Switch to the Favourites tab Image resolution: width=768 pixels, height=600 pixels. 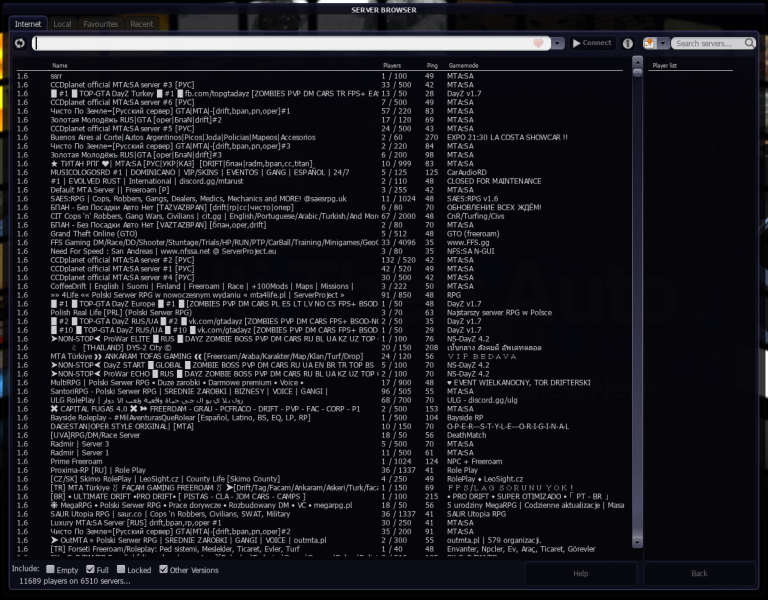tap(100, 23)
